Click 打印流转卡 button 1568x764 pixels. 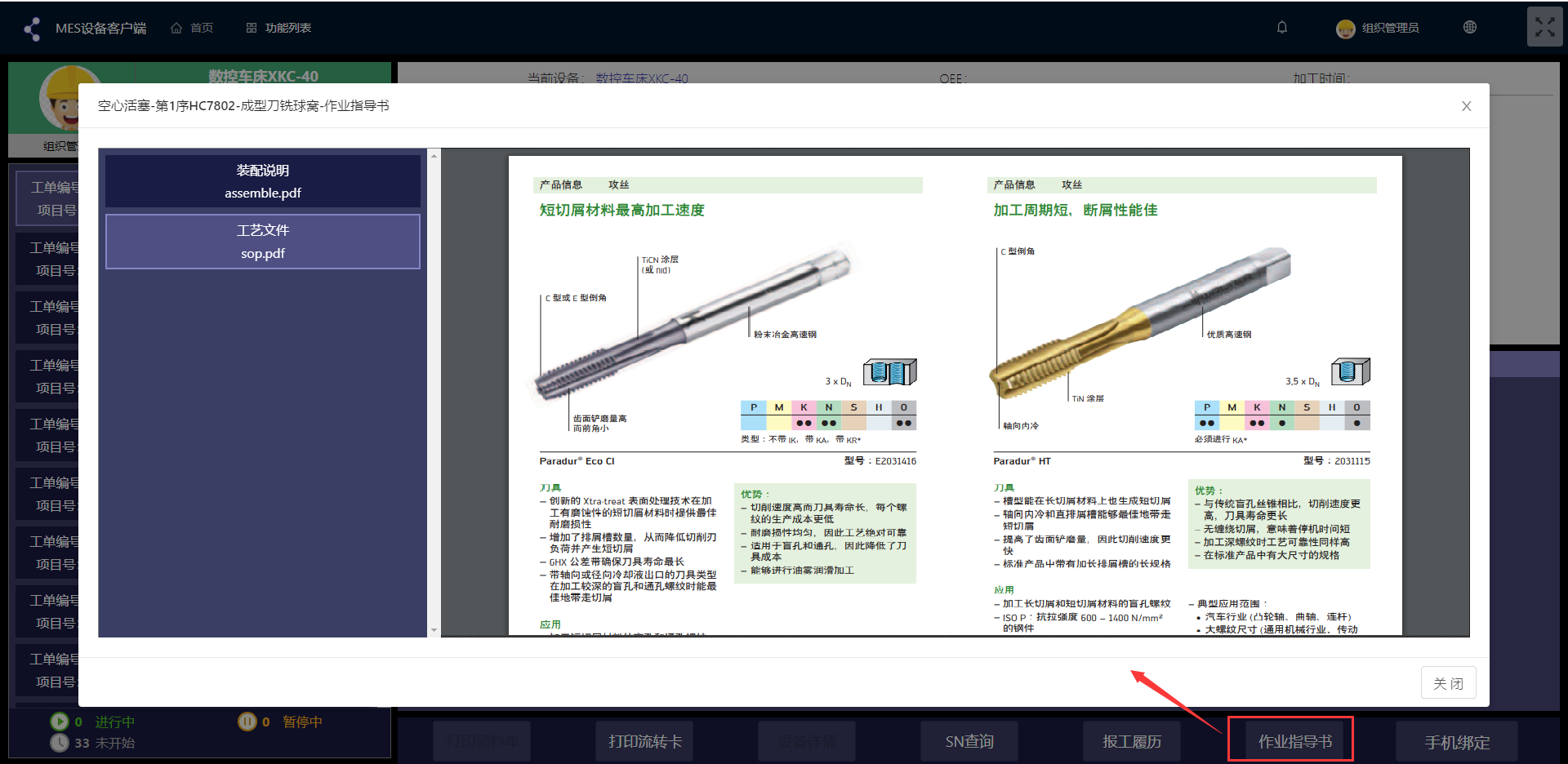[644, 741]
